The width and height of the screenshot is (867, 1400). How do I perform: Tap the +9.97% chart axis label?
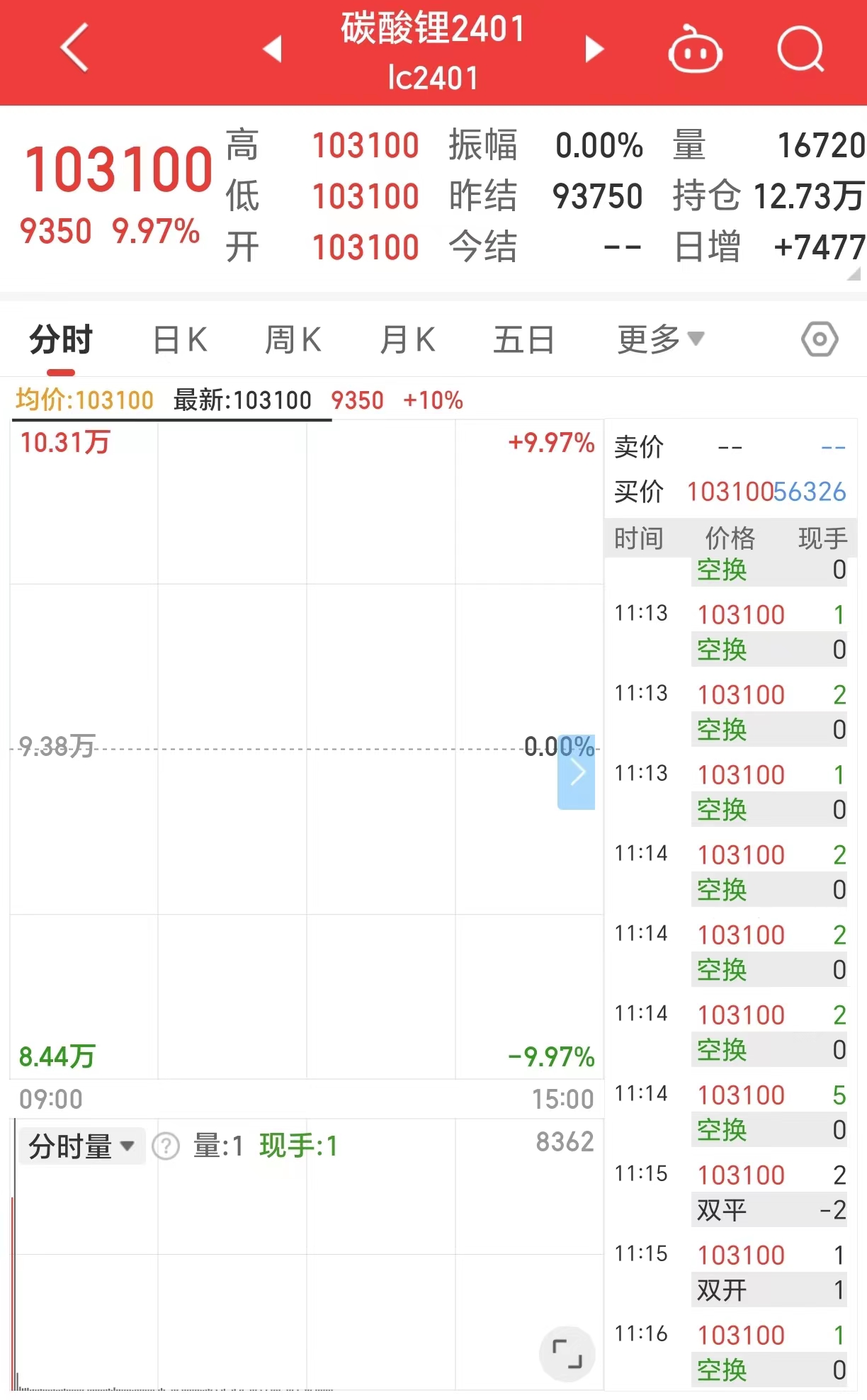click(551, 443)
